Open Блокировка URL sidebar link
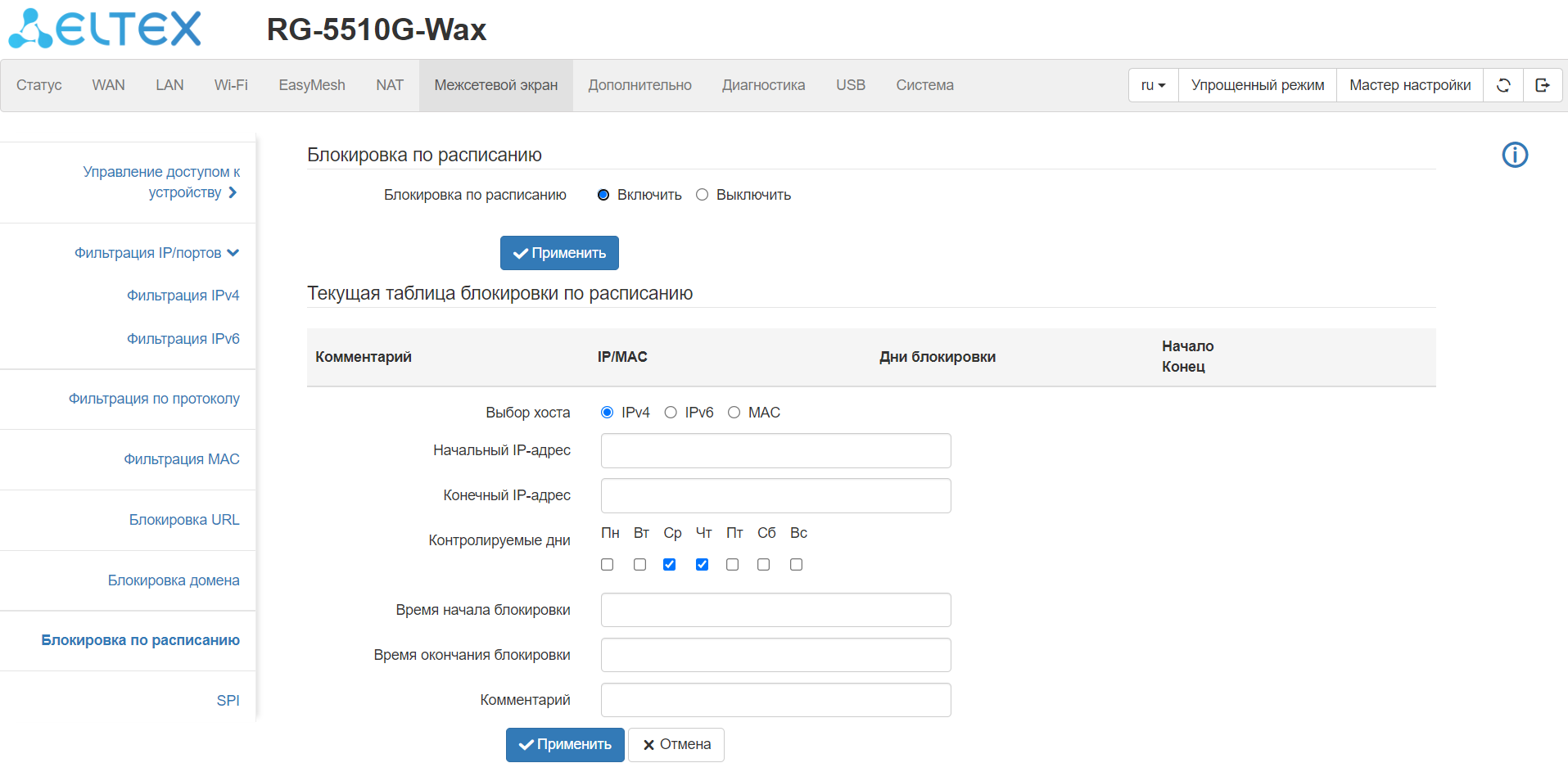This screenshot has height=772, width=1568. (x=184, y=520)
